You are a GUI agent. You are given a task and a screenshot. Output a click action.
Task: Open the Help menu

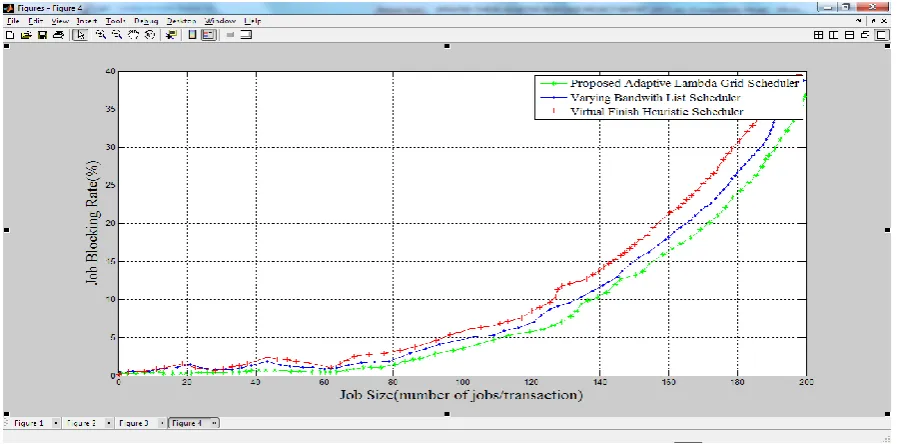[252, 21]
